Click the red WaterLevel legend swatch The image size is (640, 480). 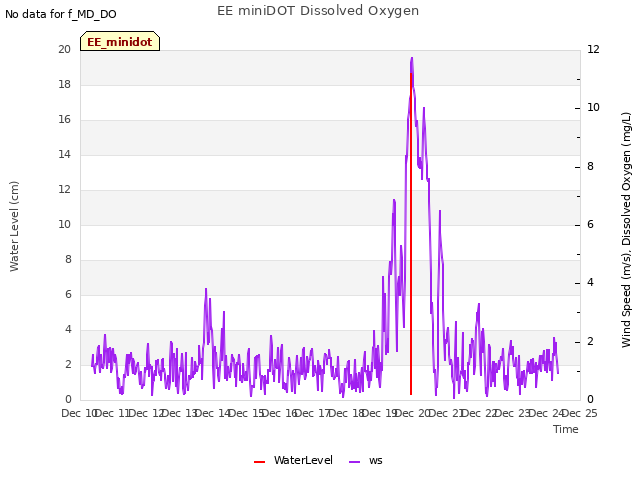(260, 462)
